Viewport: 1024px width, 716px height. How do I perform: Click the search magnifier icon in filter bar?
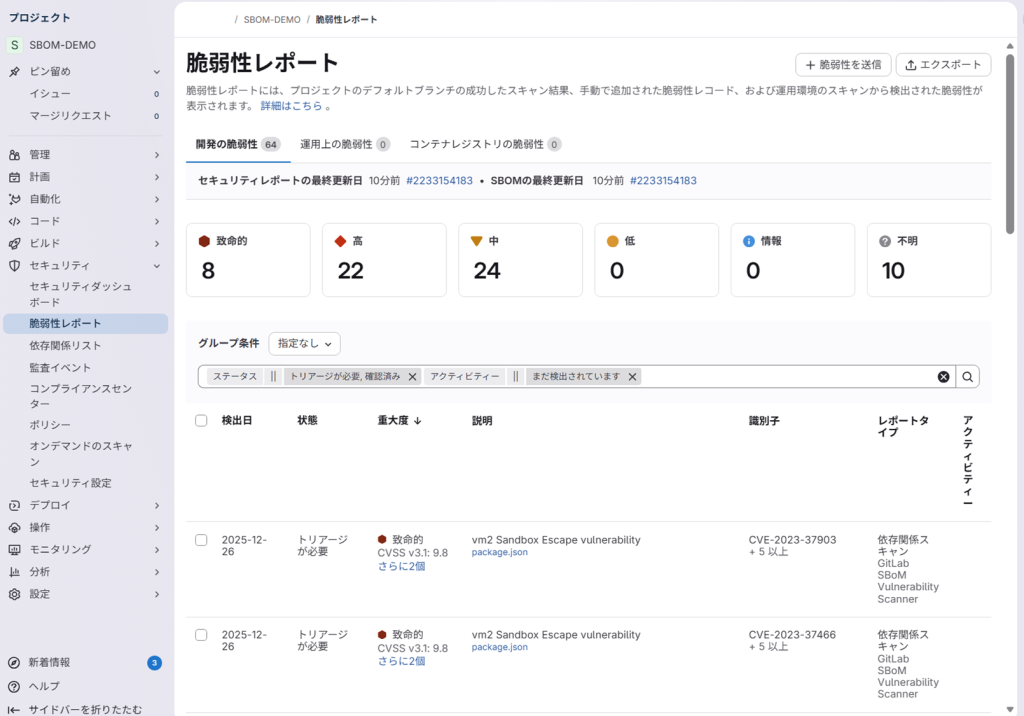click(968, 377)
